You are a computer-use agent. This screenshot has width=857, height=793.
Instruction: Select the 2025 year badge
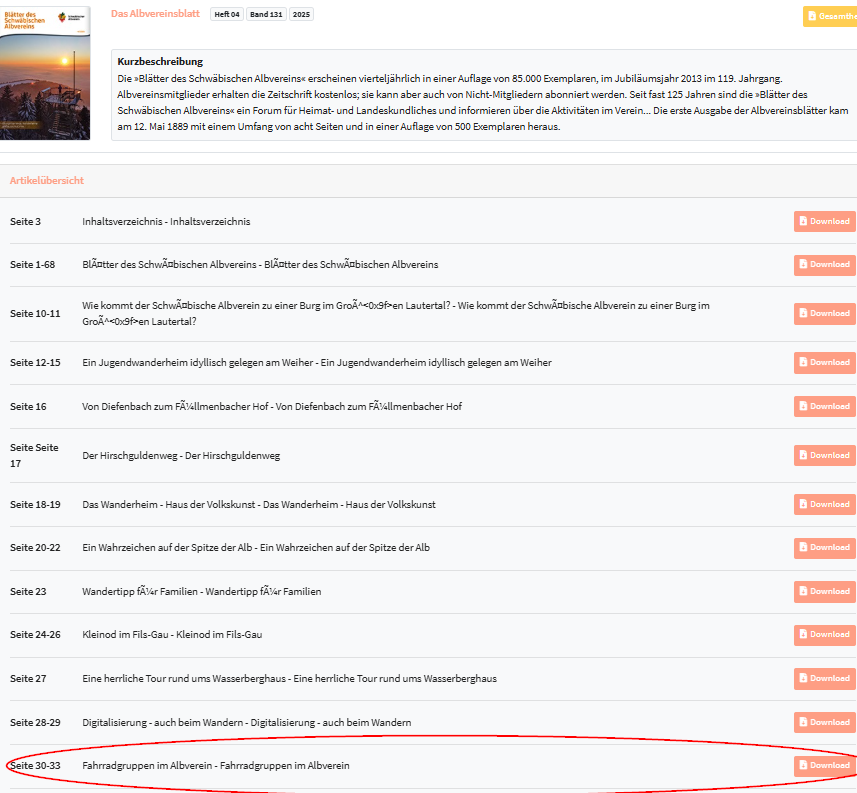point(302,15)
